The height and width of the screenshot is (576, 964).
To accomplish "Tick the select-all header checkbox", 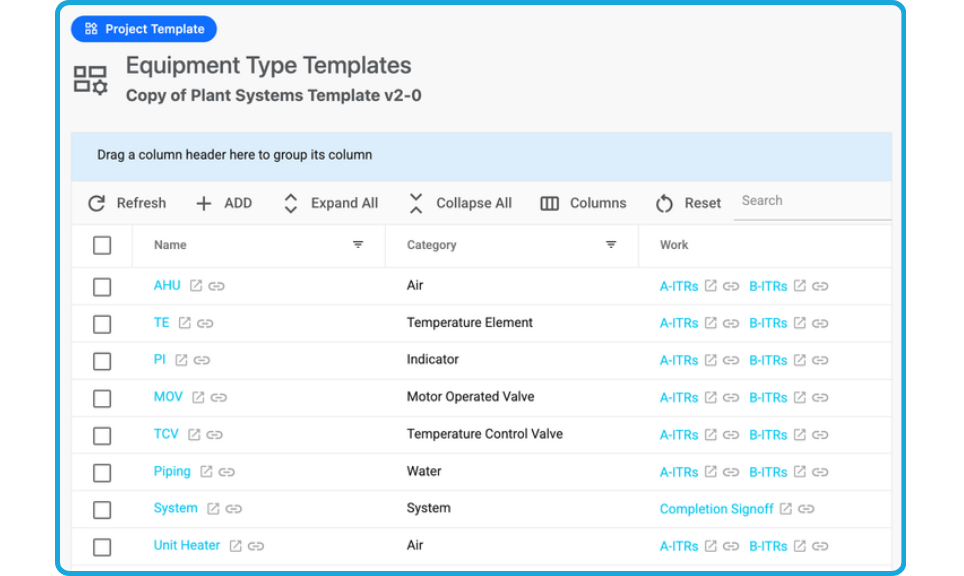I will (x=102, y=245).
